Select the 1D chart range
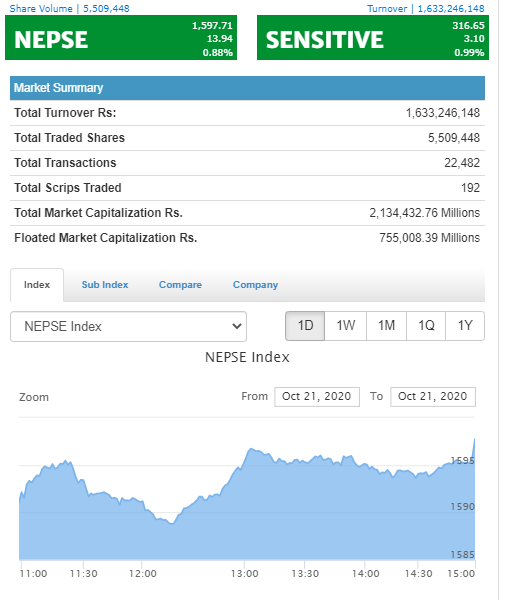 pos(305,326)
